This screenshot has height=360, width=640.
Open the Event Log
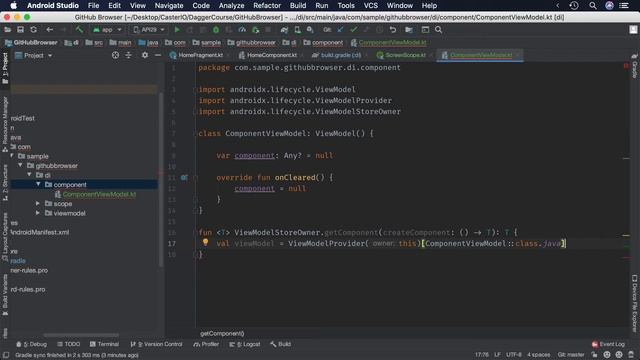[x=608, y=344]
